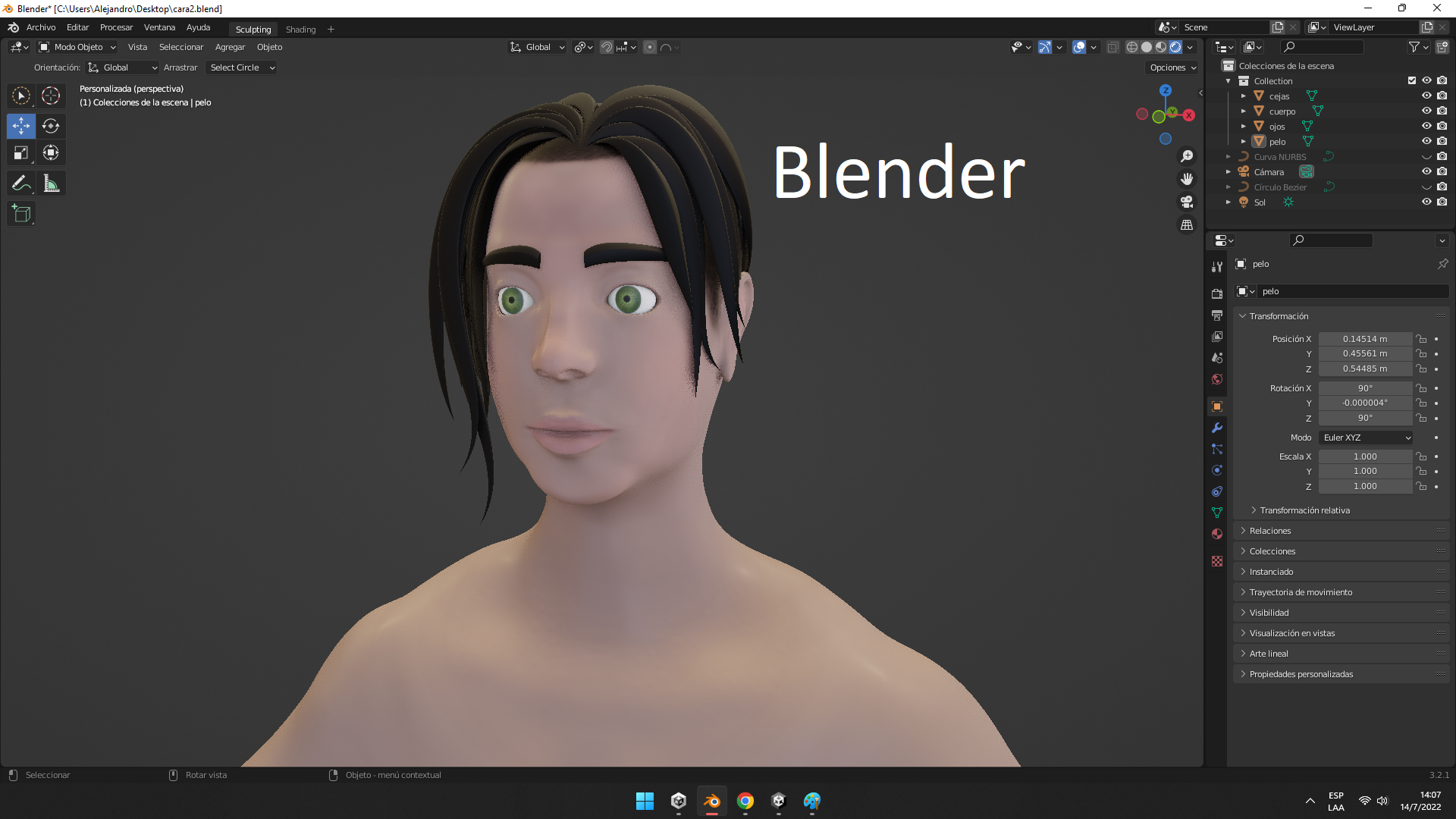Hide the cuerpo object in viewport

tap(1426, 111)
